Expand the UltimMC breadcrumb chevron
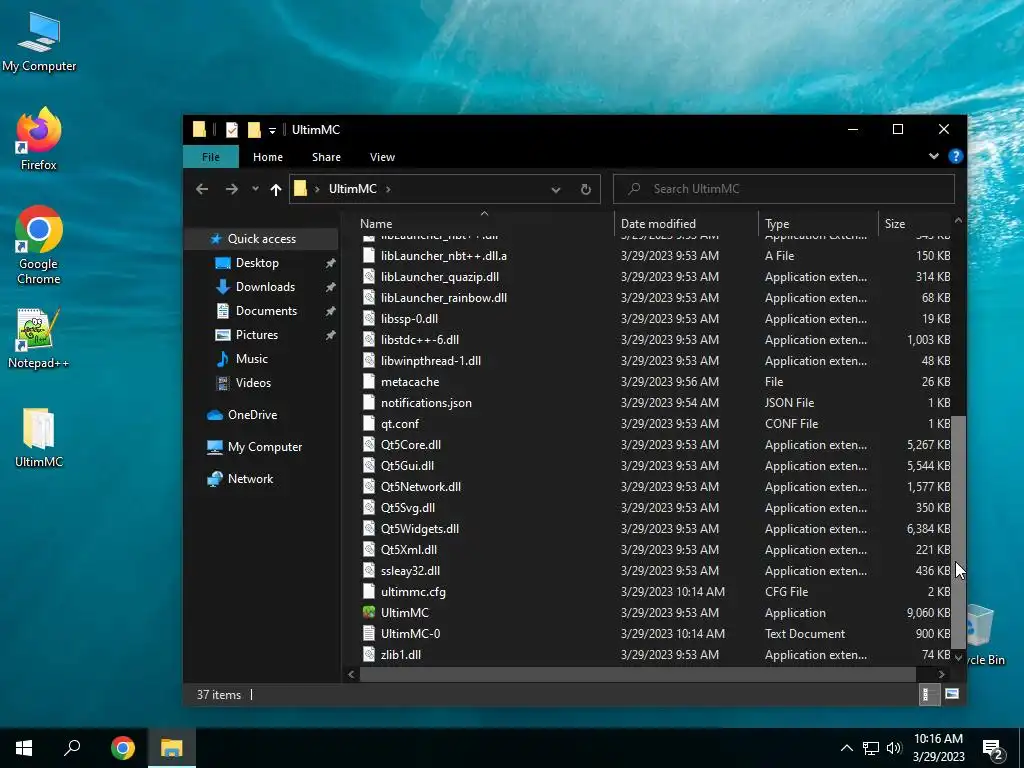The image size is (1024, 768). pyautogui.click(x=388, y=189)
